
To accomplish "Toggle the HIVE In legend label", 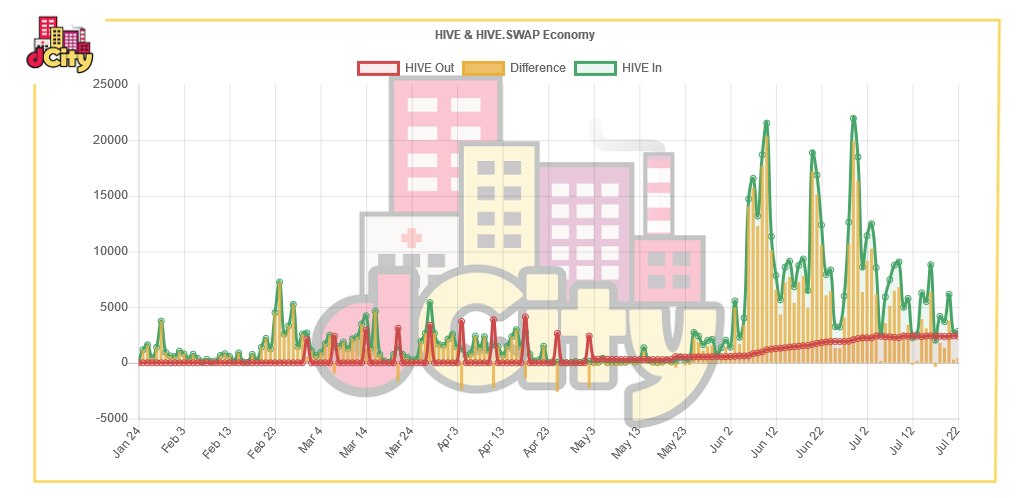I will pos(641,68).
